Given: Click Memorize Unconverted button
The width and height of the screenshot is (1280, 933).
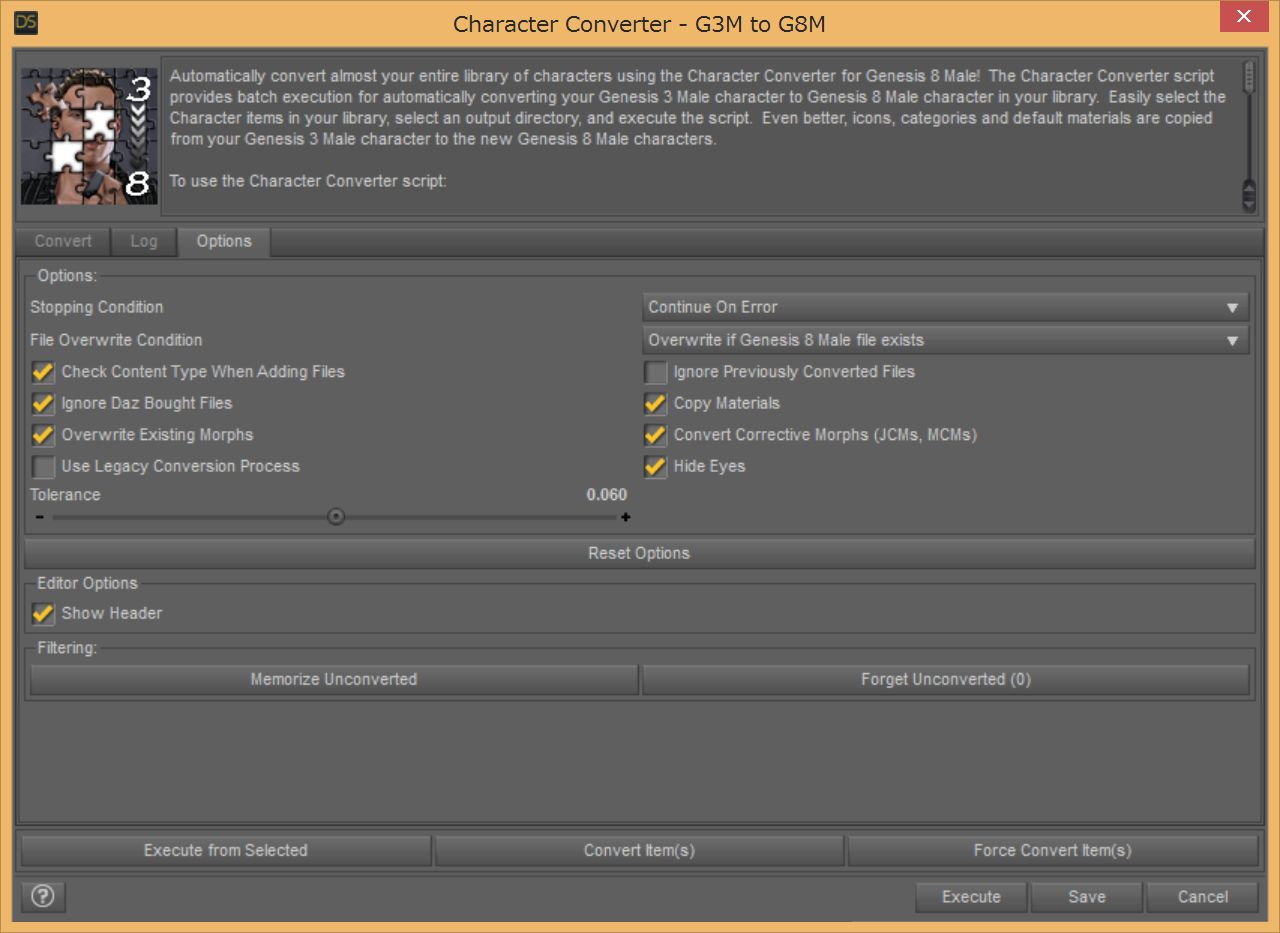Looking at the screenshot, I should (334, 679).
